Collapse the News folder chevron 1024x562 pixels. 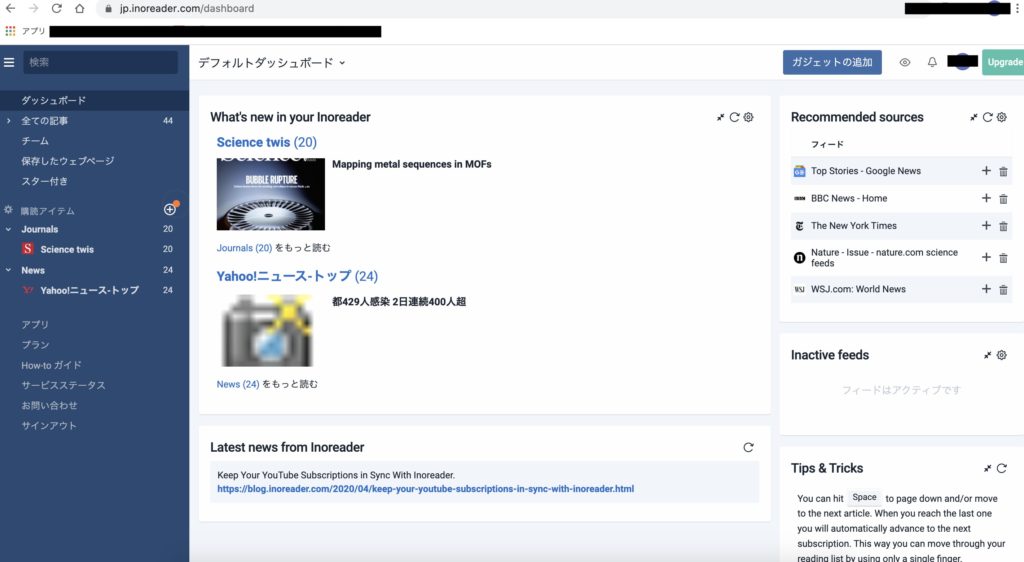tap(8, 270)
